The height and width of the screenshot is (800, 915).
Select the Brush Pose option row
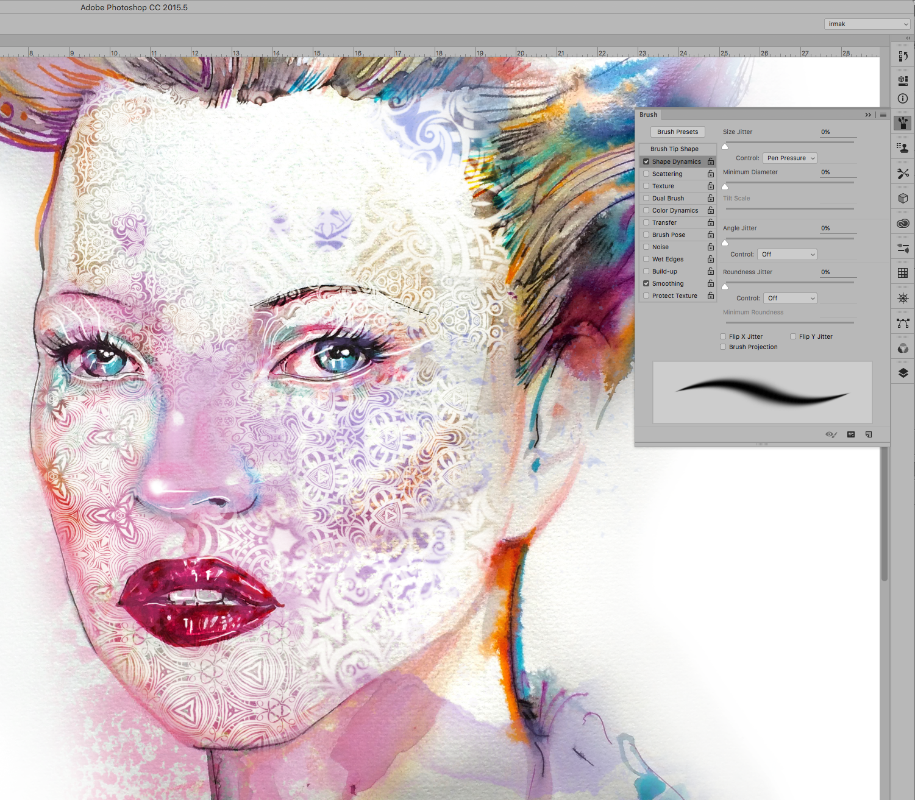677,235
